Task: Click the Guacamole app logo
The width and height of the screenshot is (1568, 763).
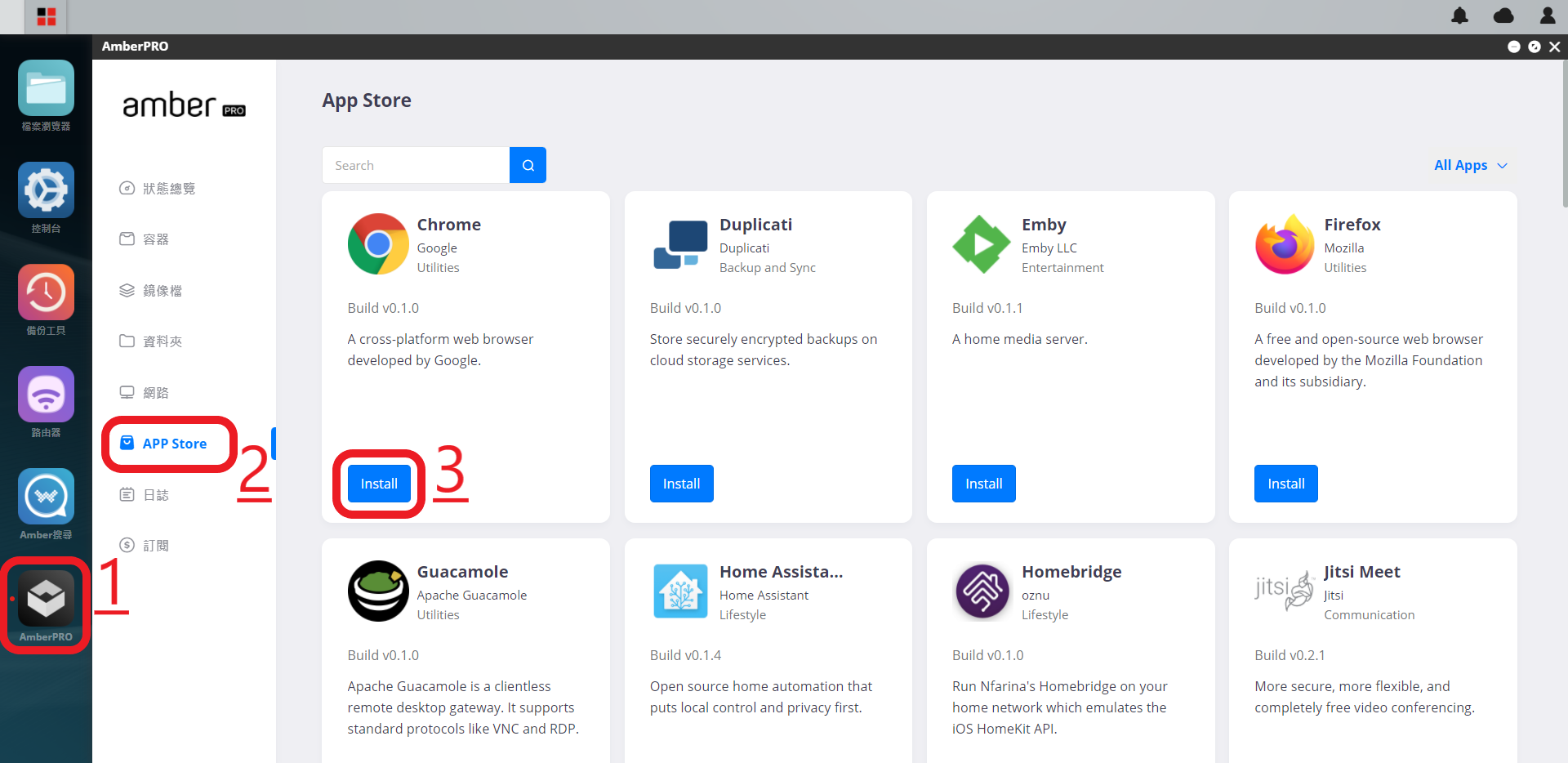Action: tap(378, 591)
